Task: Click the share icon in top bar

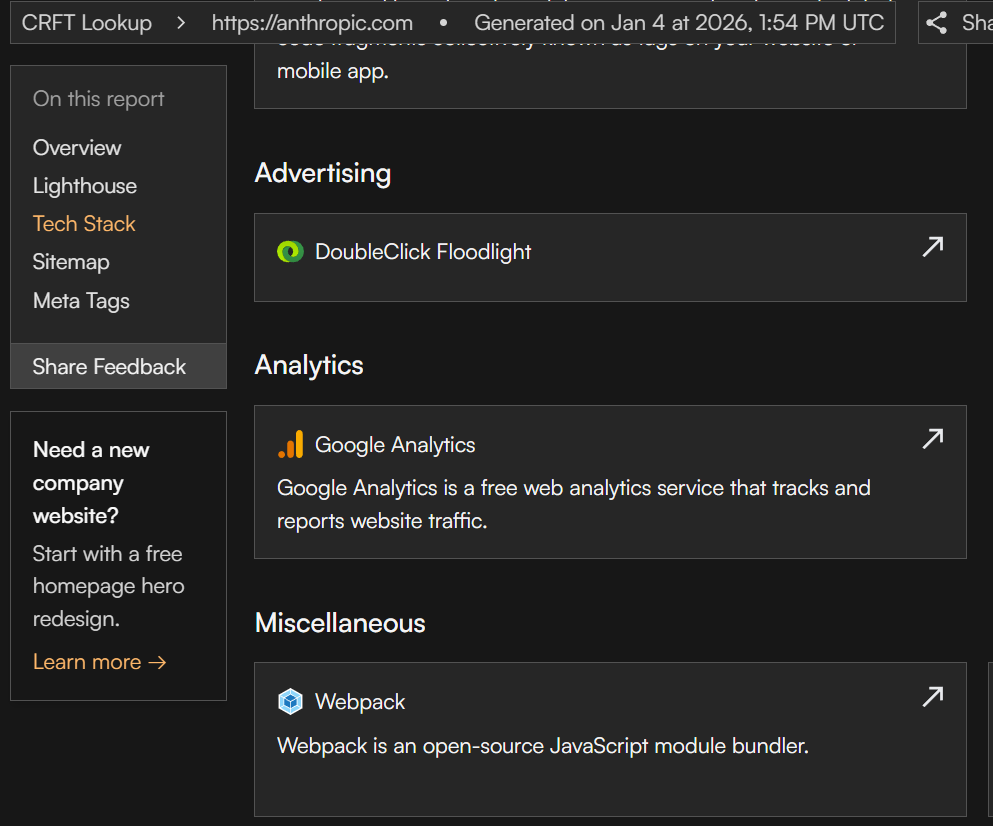Action: pyautogui.click(x=937, y=23)
